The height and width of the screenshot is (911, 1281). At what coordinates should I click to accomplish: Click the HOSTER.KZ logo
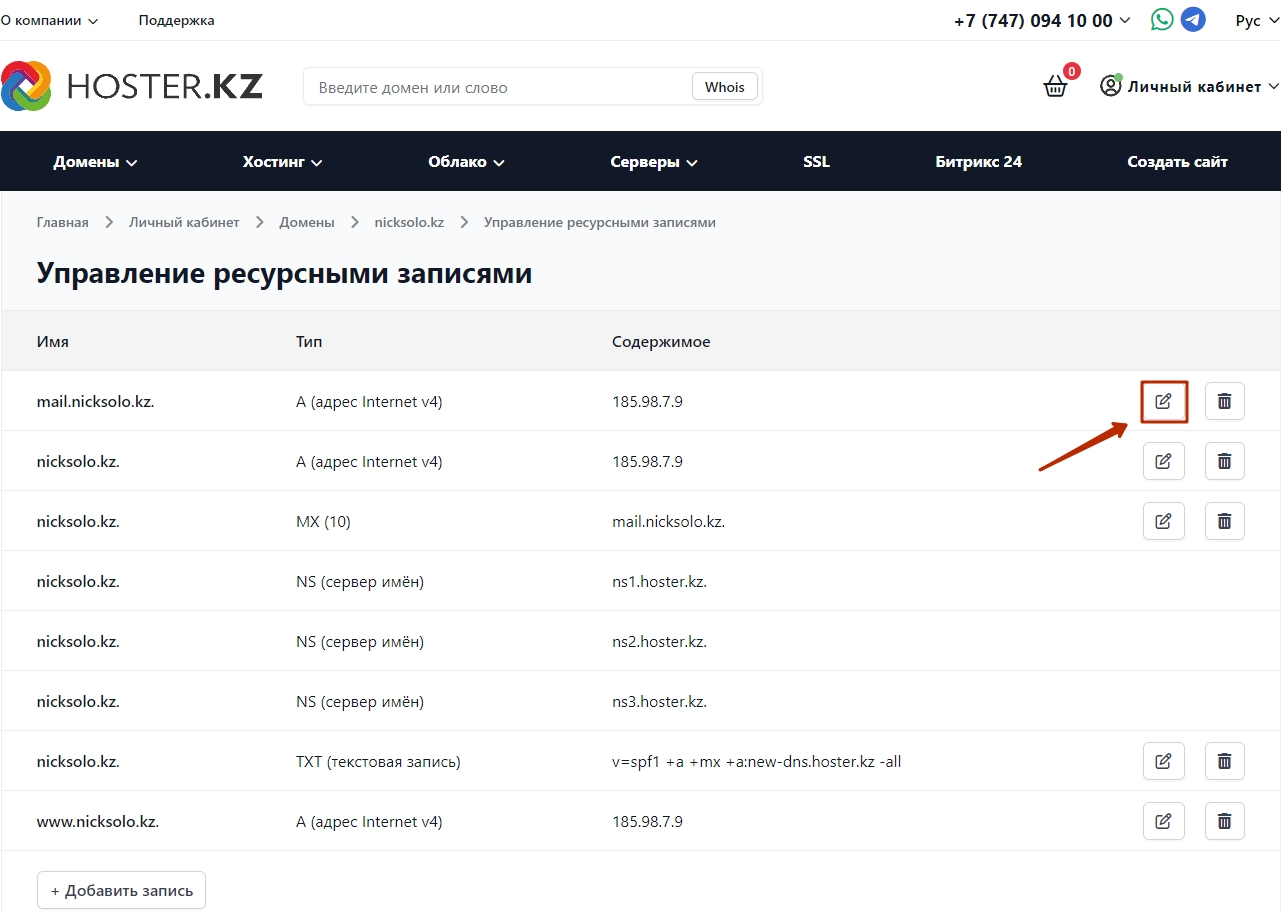(132, 86)
